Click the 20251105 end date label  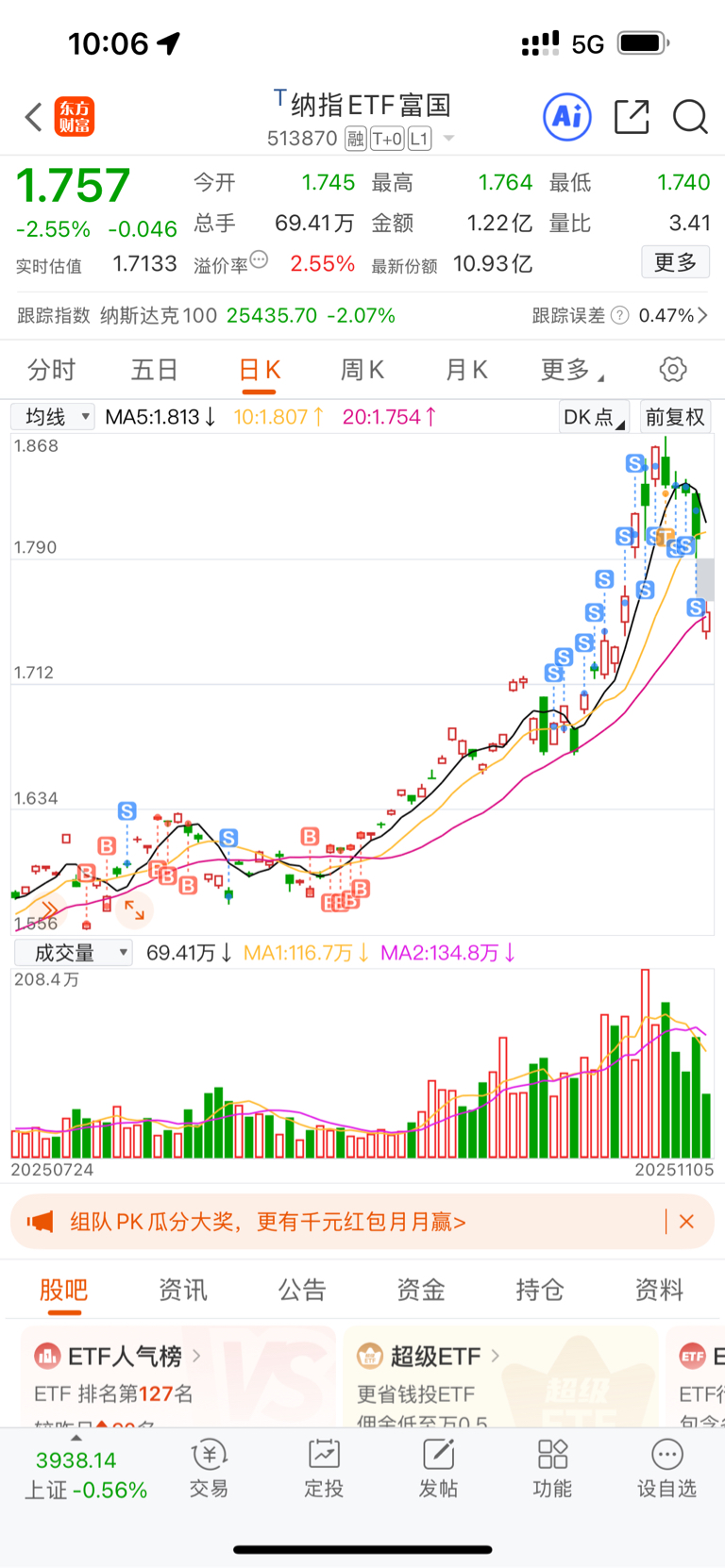(x=674, y=1170)
